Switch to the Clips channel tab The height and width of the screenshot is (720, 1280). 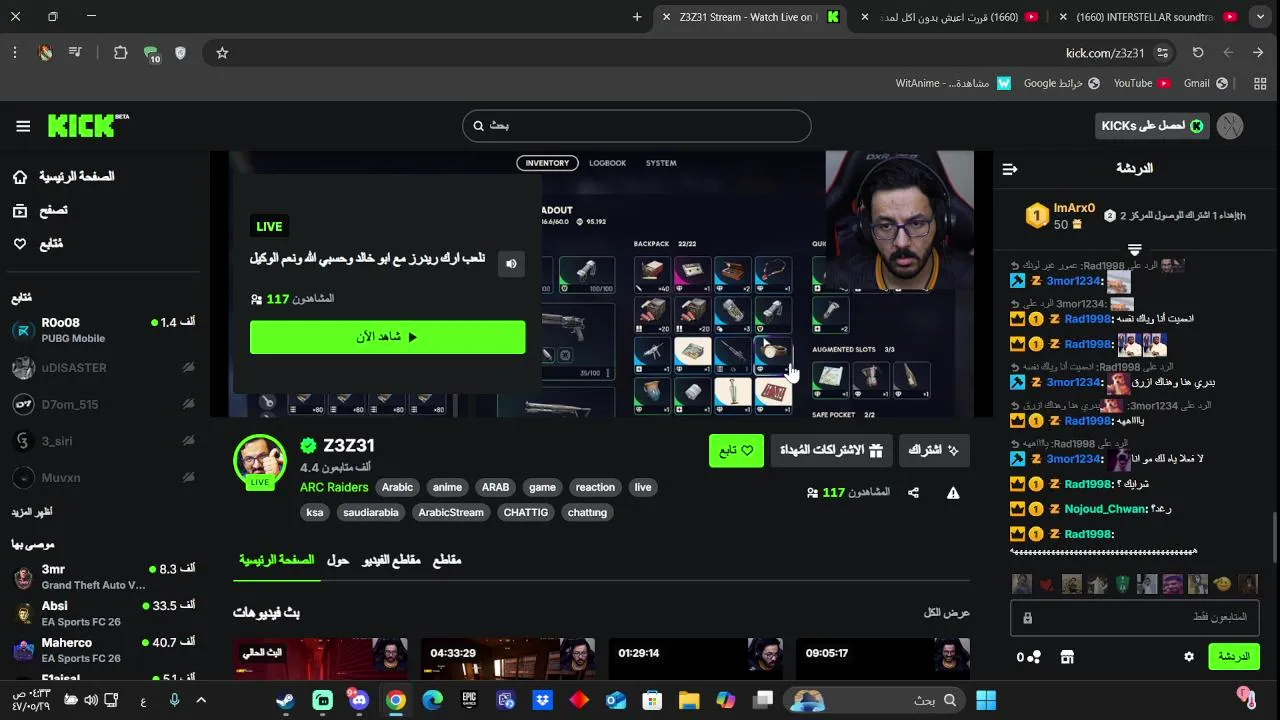(x=447, y=560)
